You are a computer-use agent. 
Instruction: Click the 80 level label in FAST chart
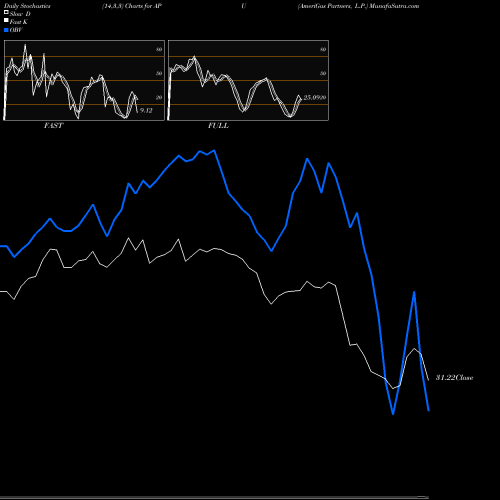159,50
